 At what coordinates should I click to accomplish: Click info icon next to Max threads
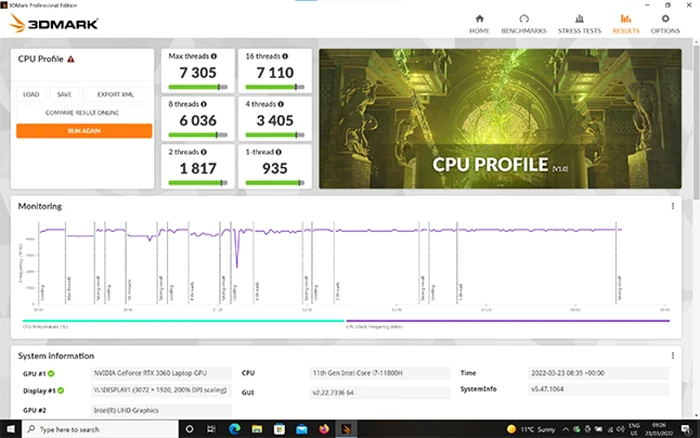click(214, 56)
